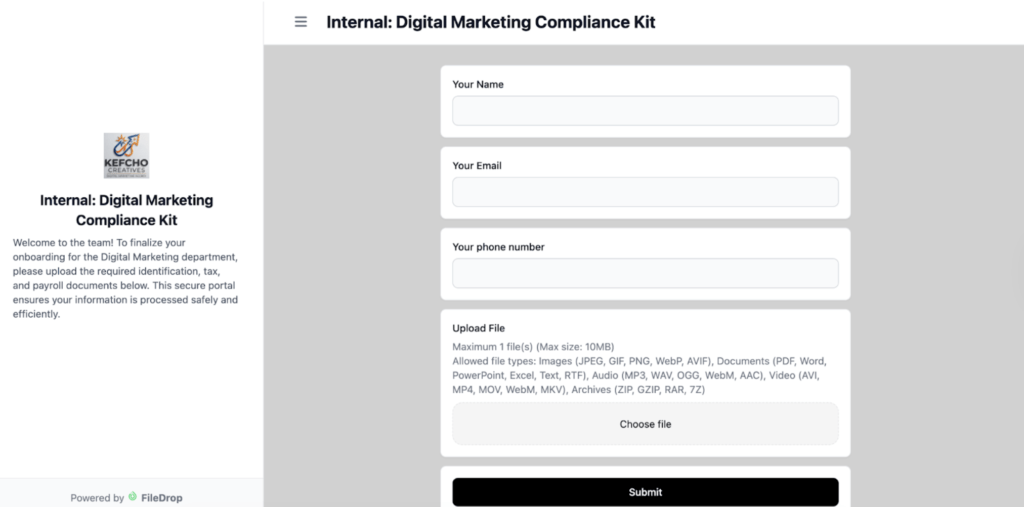Image resolution: width=1024 pixels, height=507 pixels.
Task: Click the FileDrop leaf icon
Action: pyautogui.click(x=133, y=497)
